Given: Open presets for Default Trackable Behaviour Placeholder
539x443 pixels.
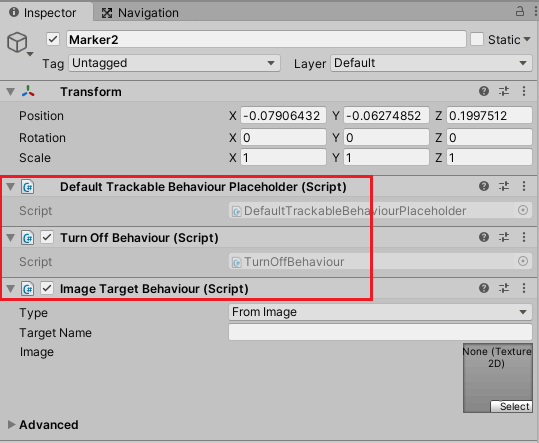Looking at the screenshot, I should [x=504, y=186].
